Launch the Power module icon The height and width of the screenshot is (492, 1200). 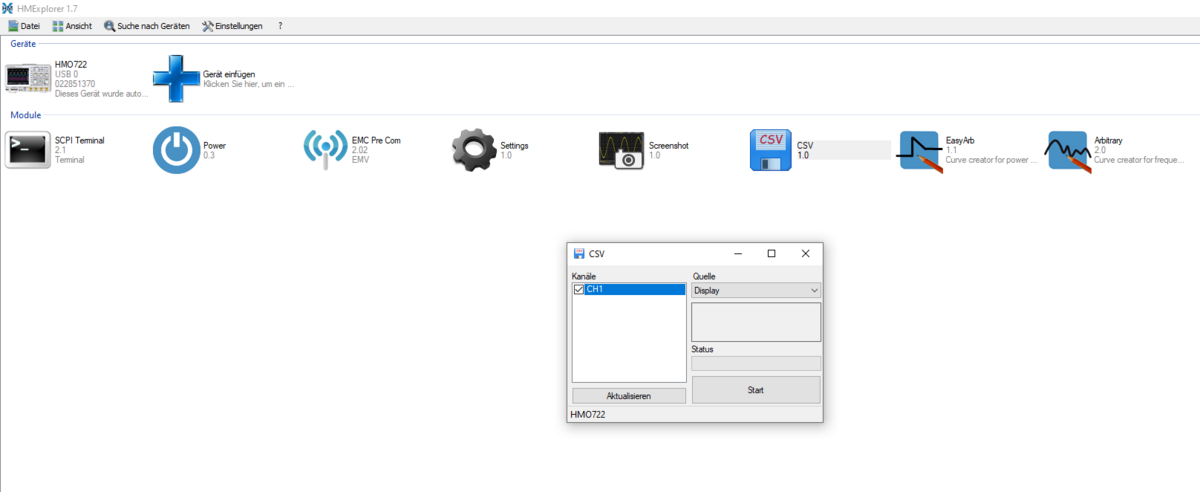click(x=176, y=150)
